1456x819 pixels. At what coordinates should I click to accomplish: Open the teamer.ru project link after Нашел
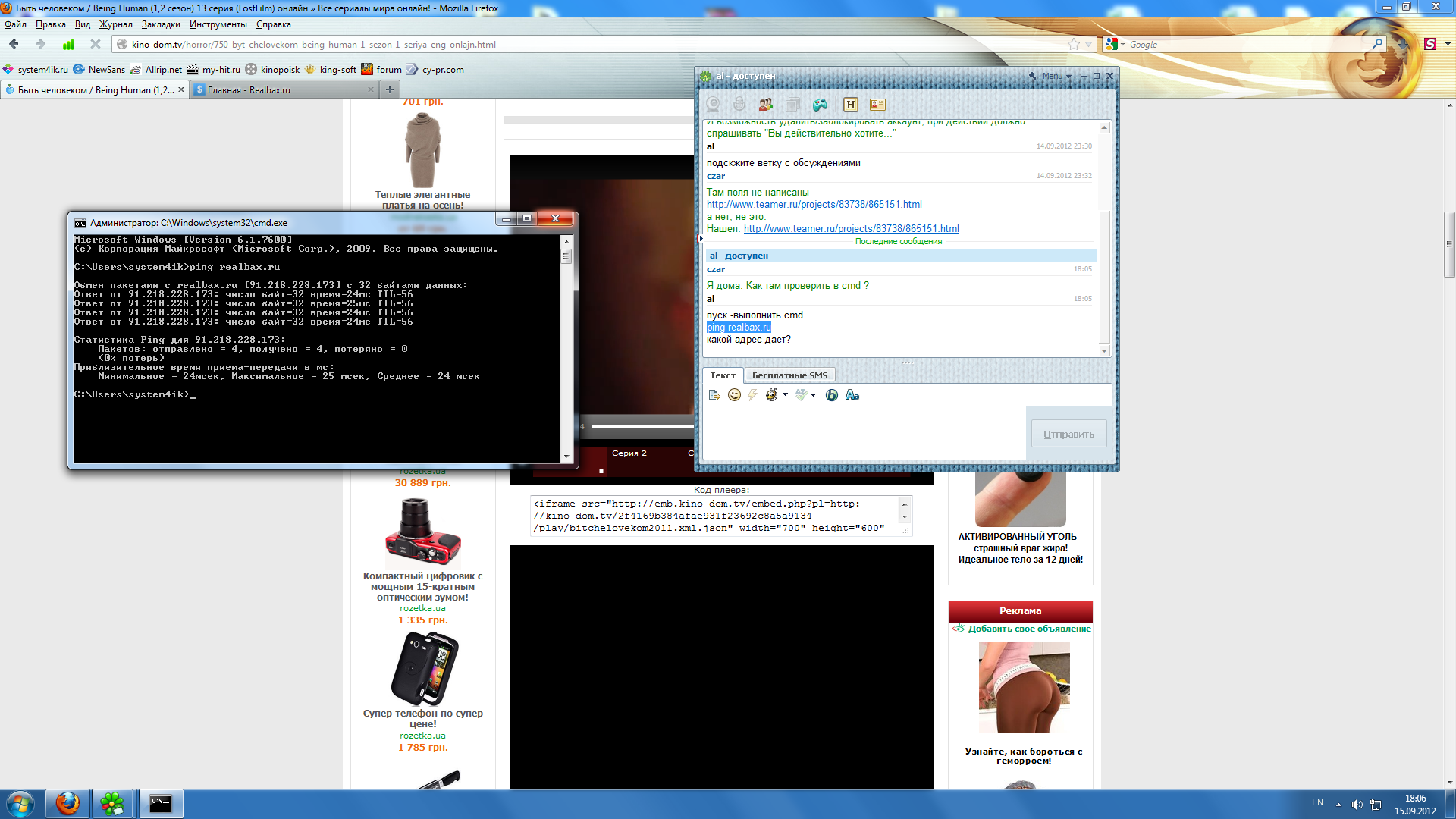(x=851, y=229)
